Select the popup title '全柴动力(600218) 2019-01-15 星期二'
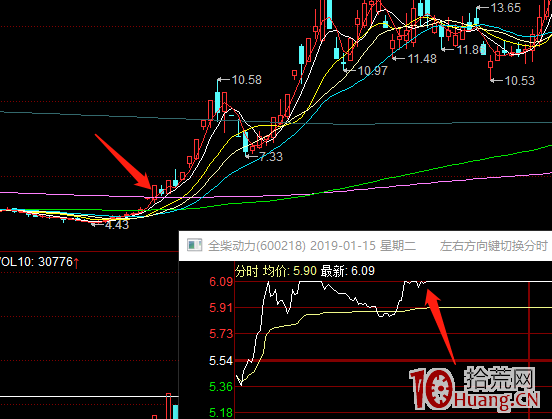The height and width of the screenshot is (419, 552). pyautogui.click(x=312, y=245)
